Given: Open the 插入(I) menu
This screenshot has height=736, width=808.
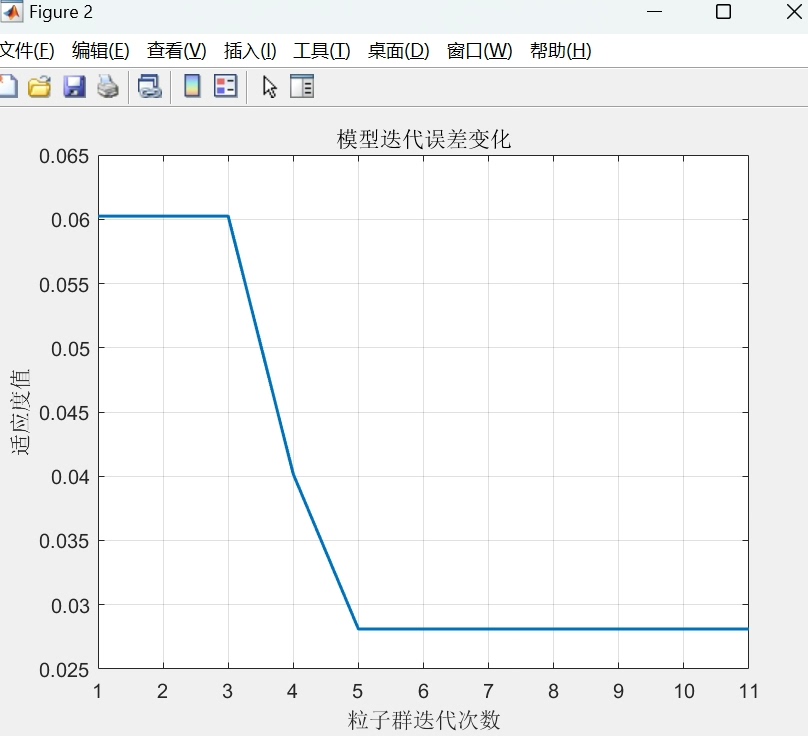Looking at the screenshot, I should tap(249, 51).
